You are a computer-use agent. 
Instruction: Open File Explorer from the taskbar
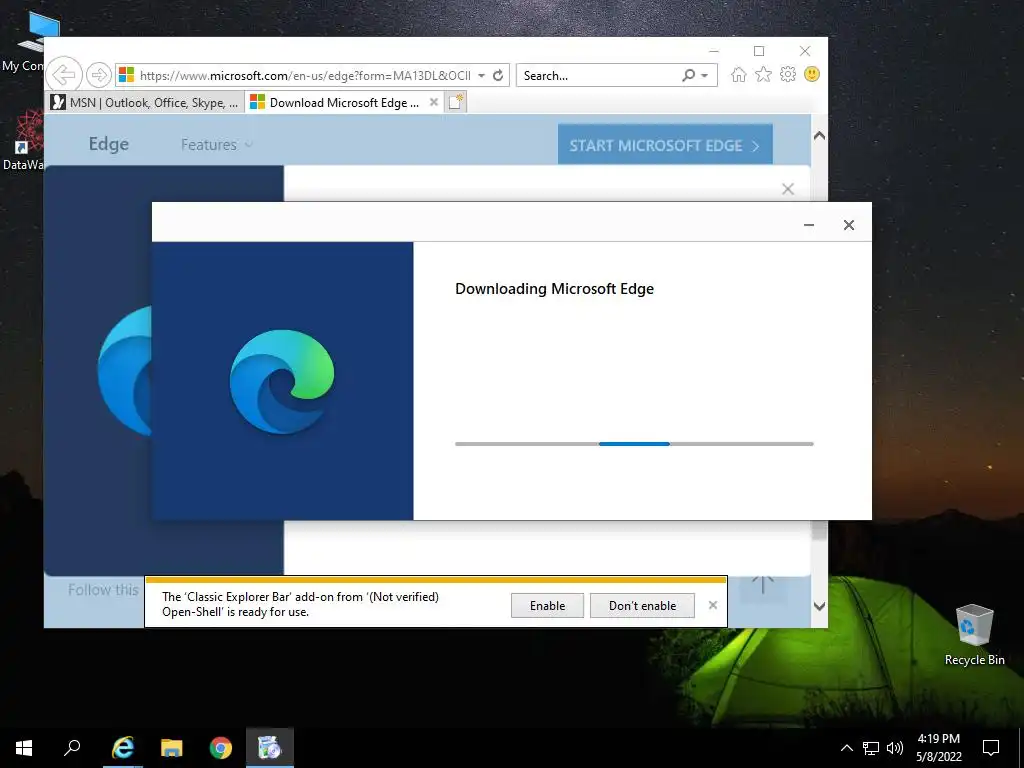point(172,748)
